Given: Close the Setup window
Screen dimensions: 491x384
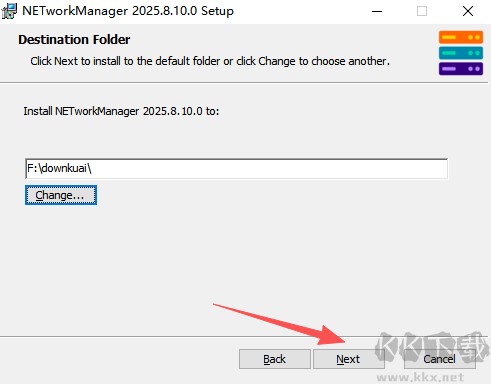Looking at the screenshot, I should click(468, 11).
